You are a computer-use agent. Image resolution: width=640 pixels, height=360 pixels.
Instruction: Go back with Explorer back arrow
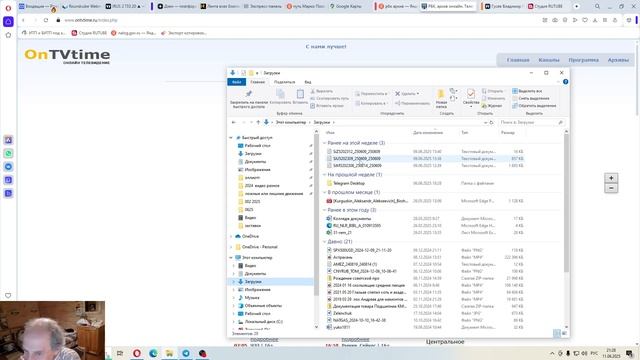tap(233, 122)
